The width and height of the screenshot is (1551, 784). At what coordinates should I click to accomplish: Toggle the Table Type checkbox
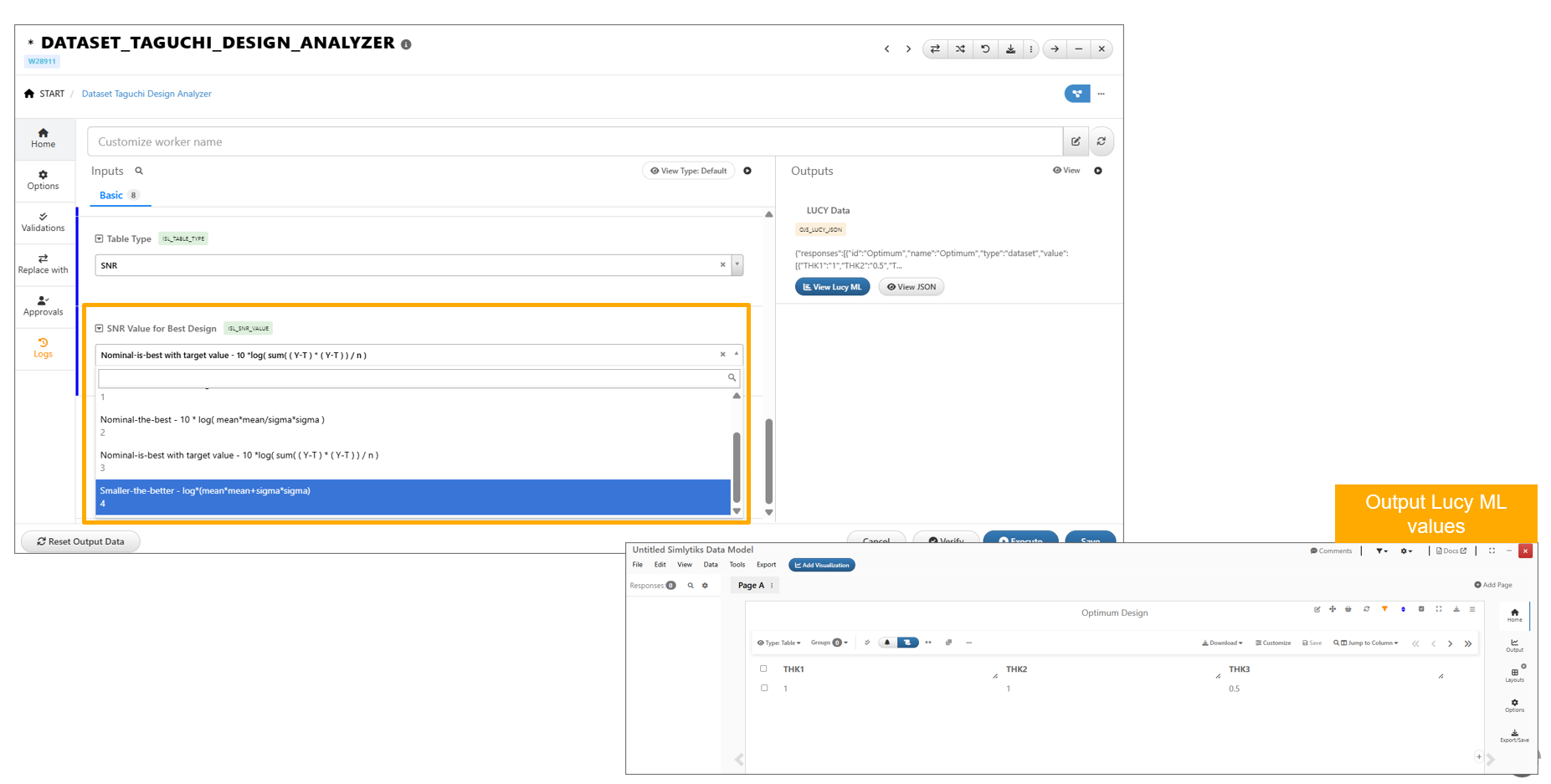coord(99,239)
